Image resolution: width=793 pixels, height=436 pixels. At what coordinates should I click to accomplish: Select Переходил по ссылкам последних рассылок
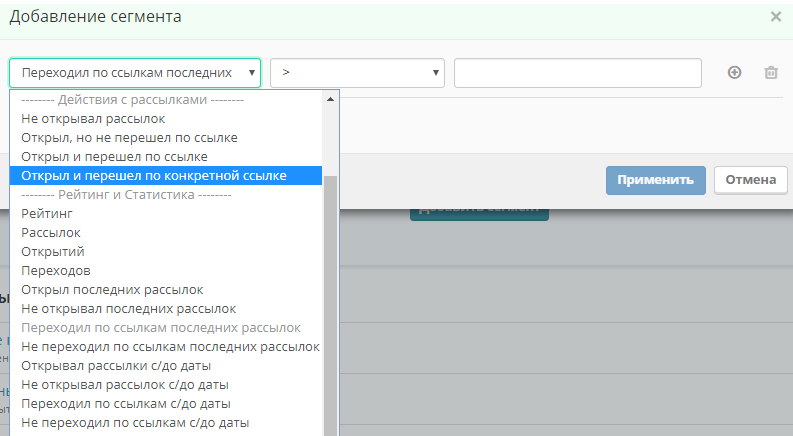(x=166, y=328)
